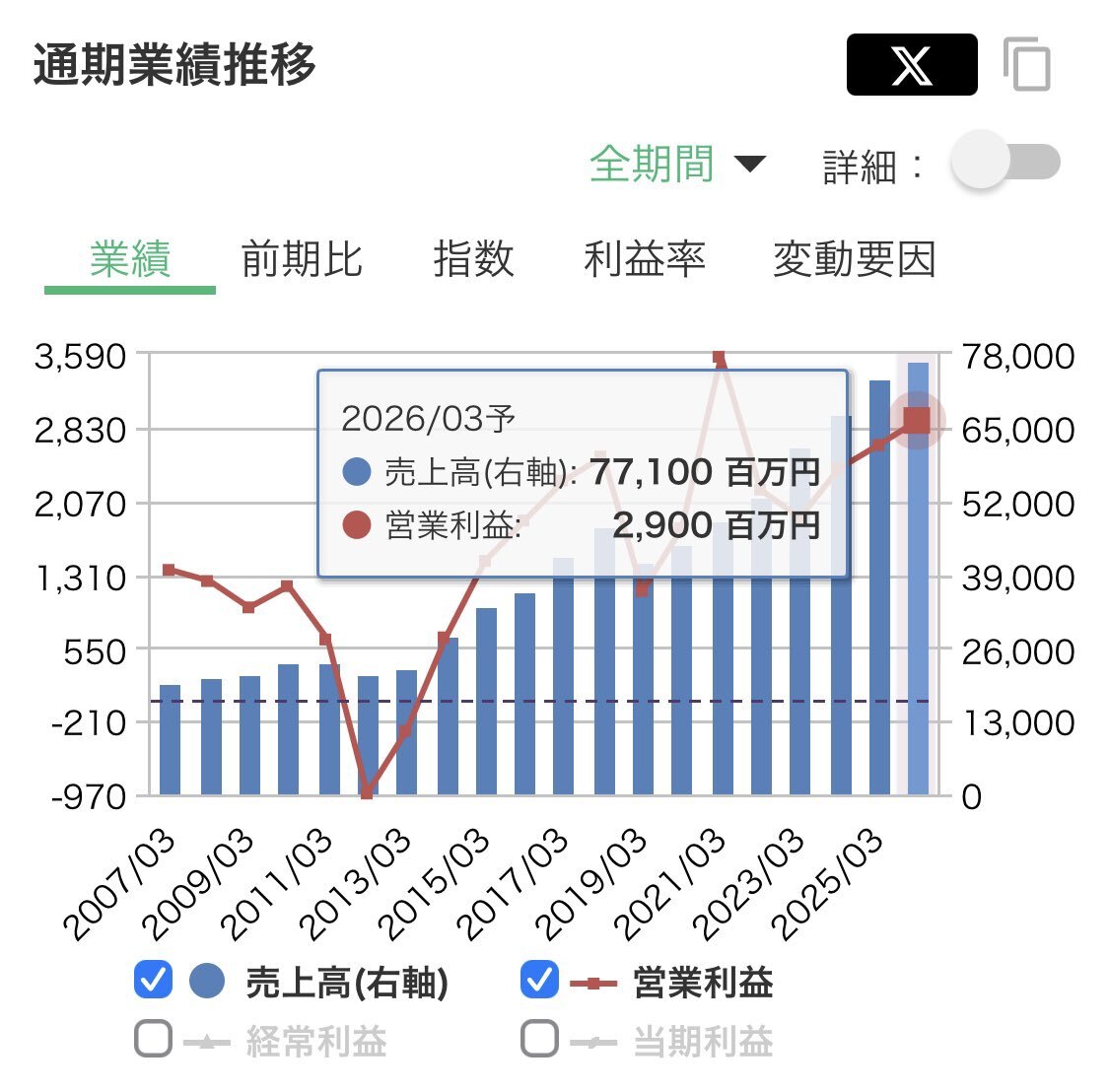Image resolution: width=1109 pixels, height=1092 pixels.
Task: Click the copy chart icon
Action: pyautogui.click(x=1025, y=63)
